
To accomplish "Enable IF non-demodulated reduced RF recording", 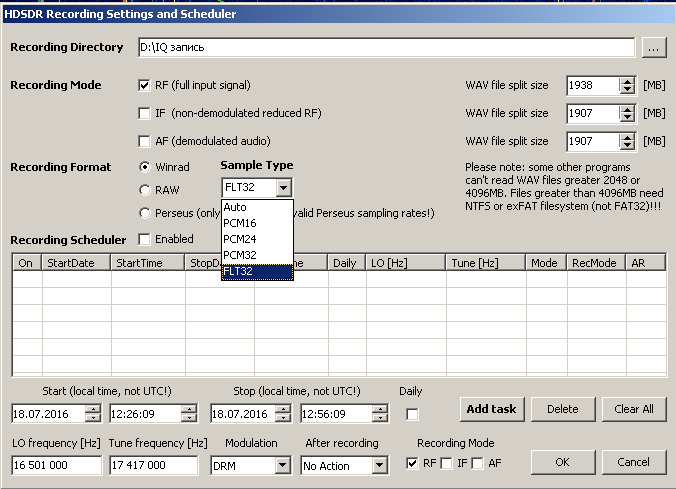I will [x=144, y=113].
